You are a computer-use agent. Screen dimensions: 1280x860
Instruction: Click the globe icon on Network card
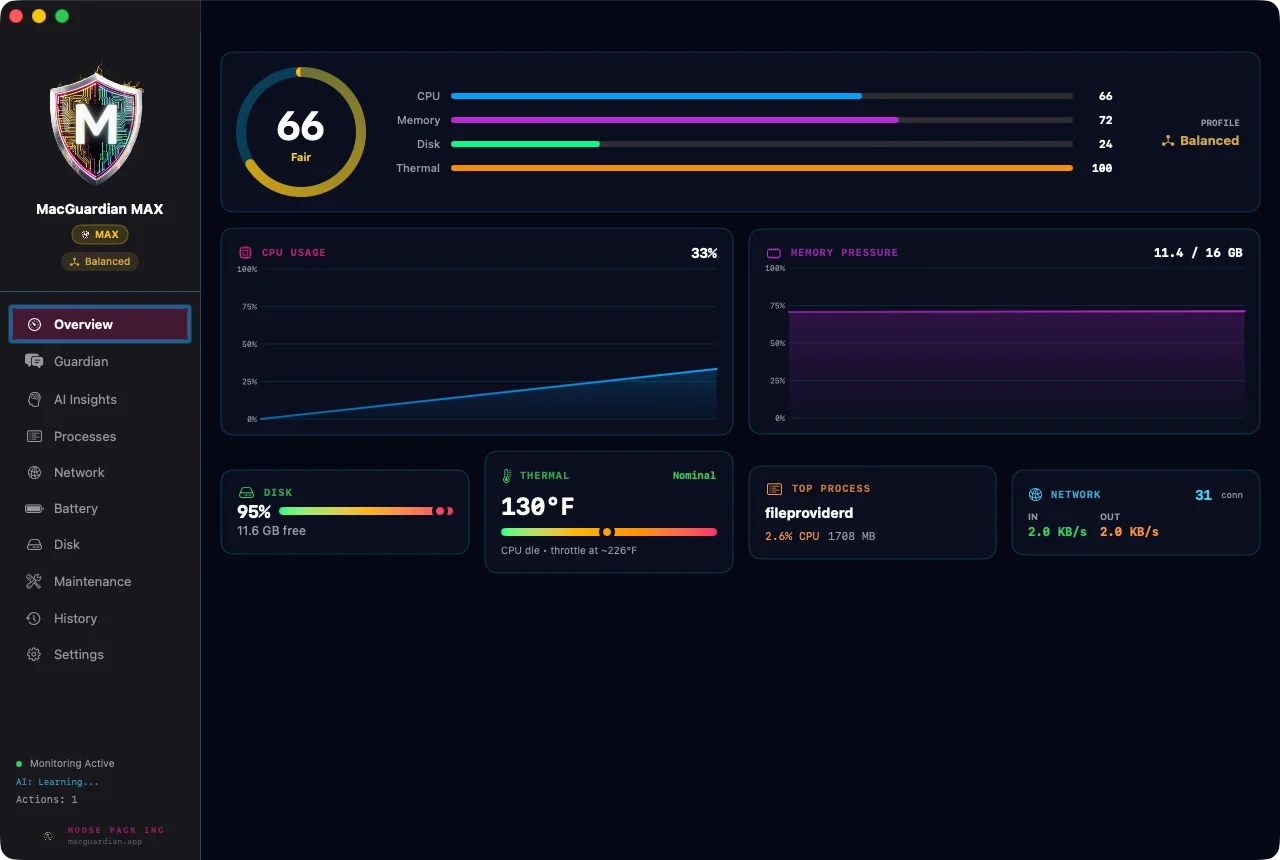pos(1035,495)
